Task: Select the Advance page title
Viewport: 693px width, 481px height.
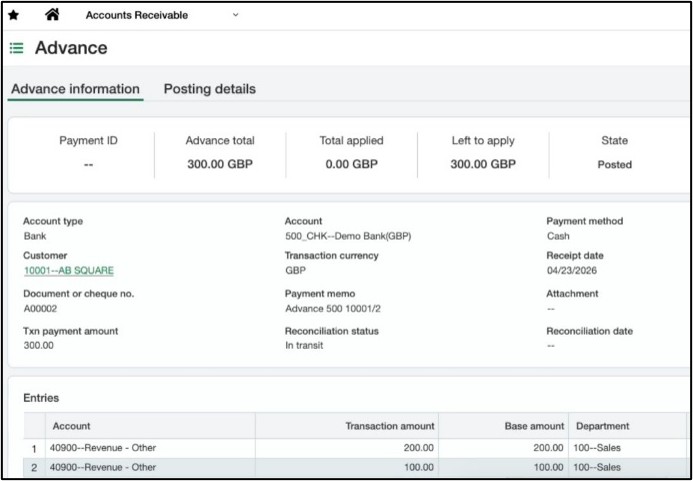Action: click(71, 48)
